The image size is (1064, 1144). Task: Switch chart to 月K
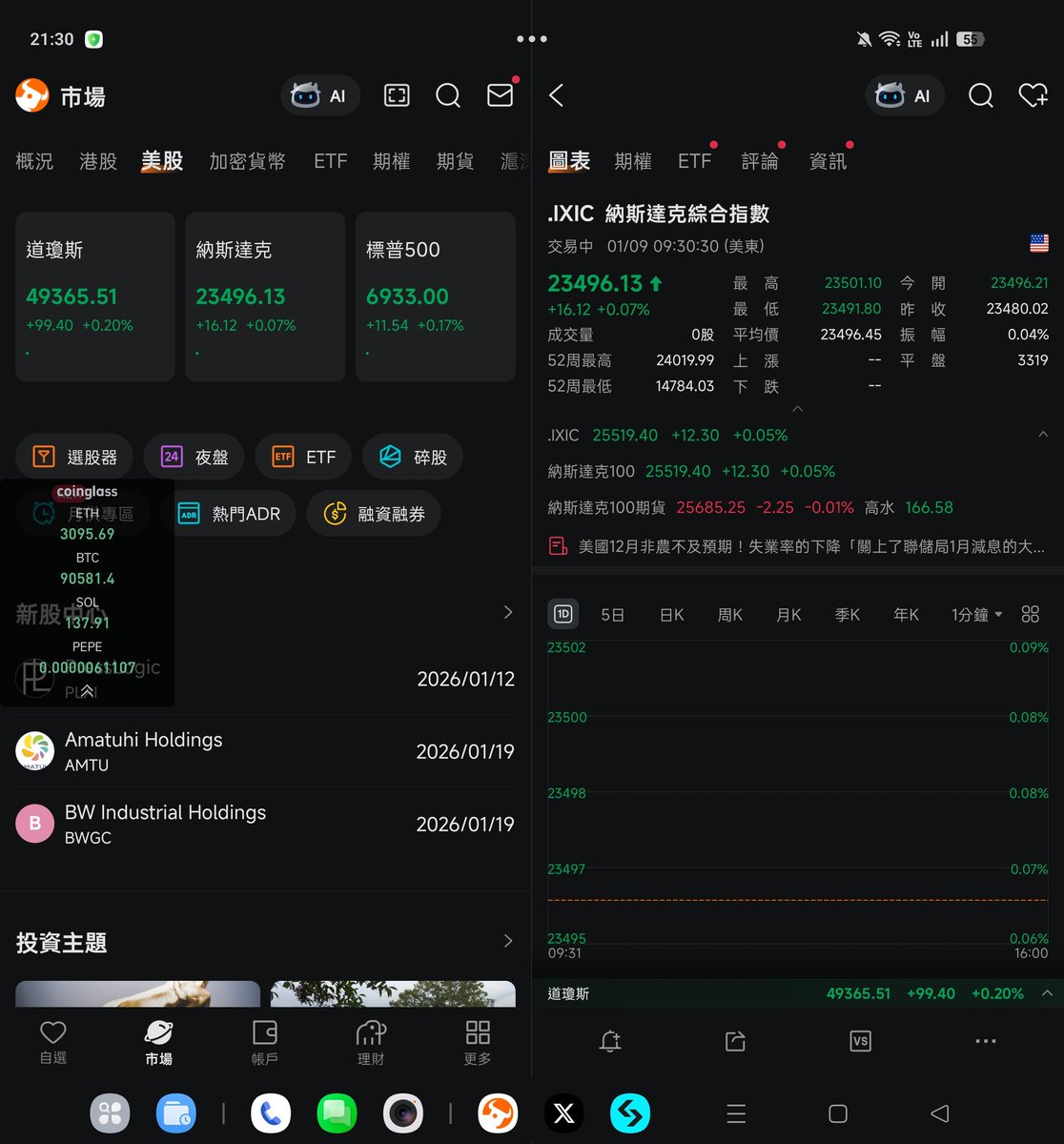tap(789, 615)
